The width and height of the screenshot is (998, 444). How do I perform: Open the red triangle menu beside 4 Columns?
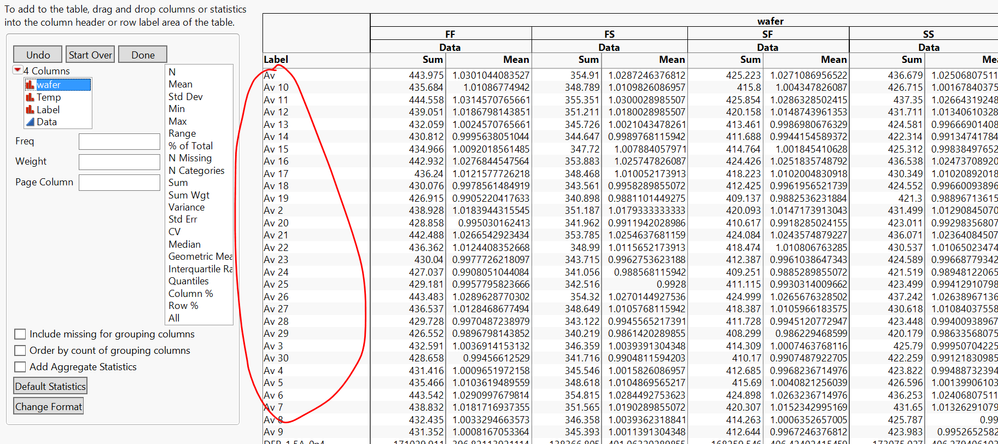tap(18, 71)
